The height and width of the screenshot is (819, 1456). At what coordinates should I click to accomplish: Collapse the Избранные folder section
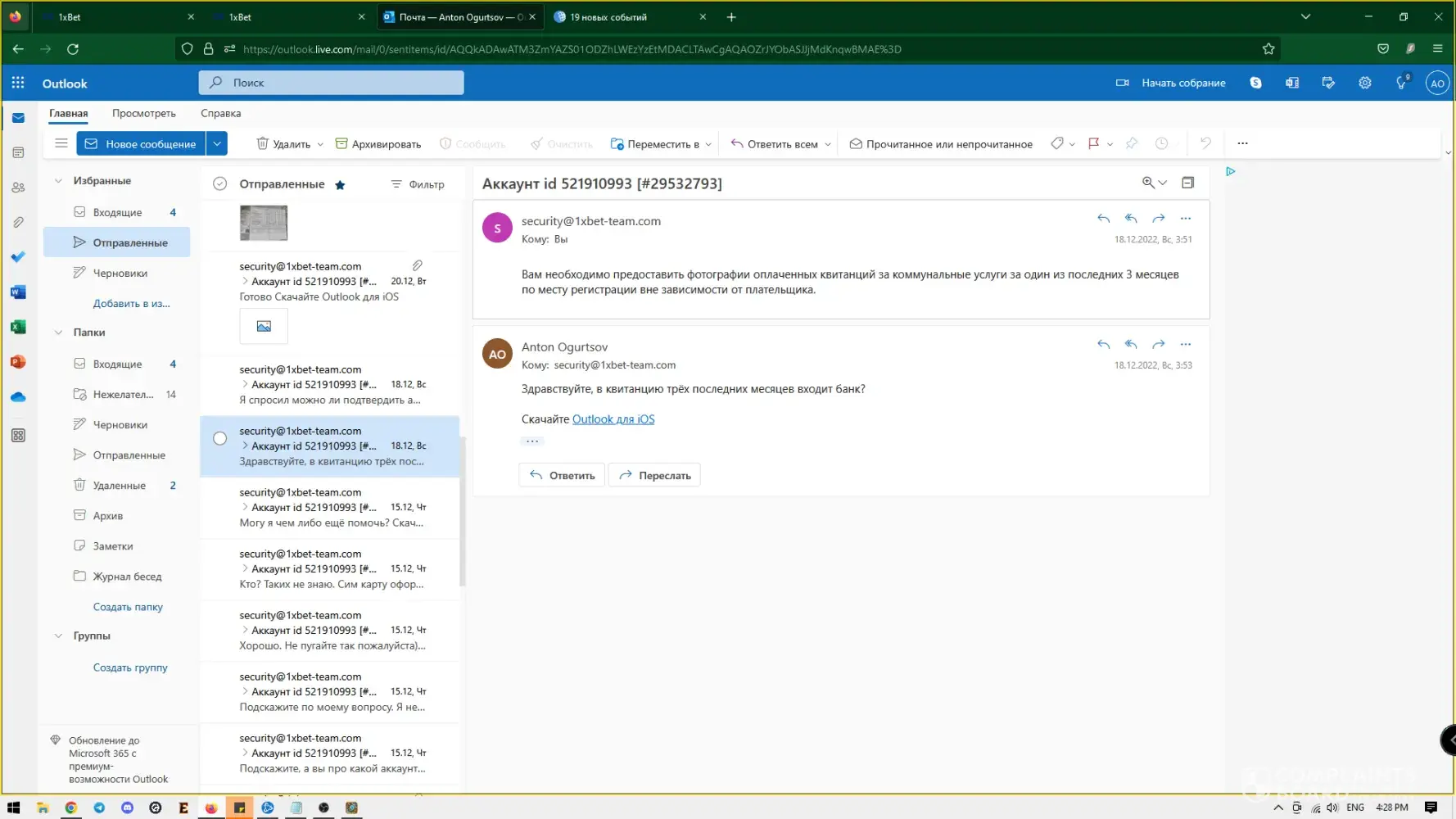(58, 181)
